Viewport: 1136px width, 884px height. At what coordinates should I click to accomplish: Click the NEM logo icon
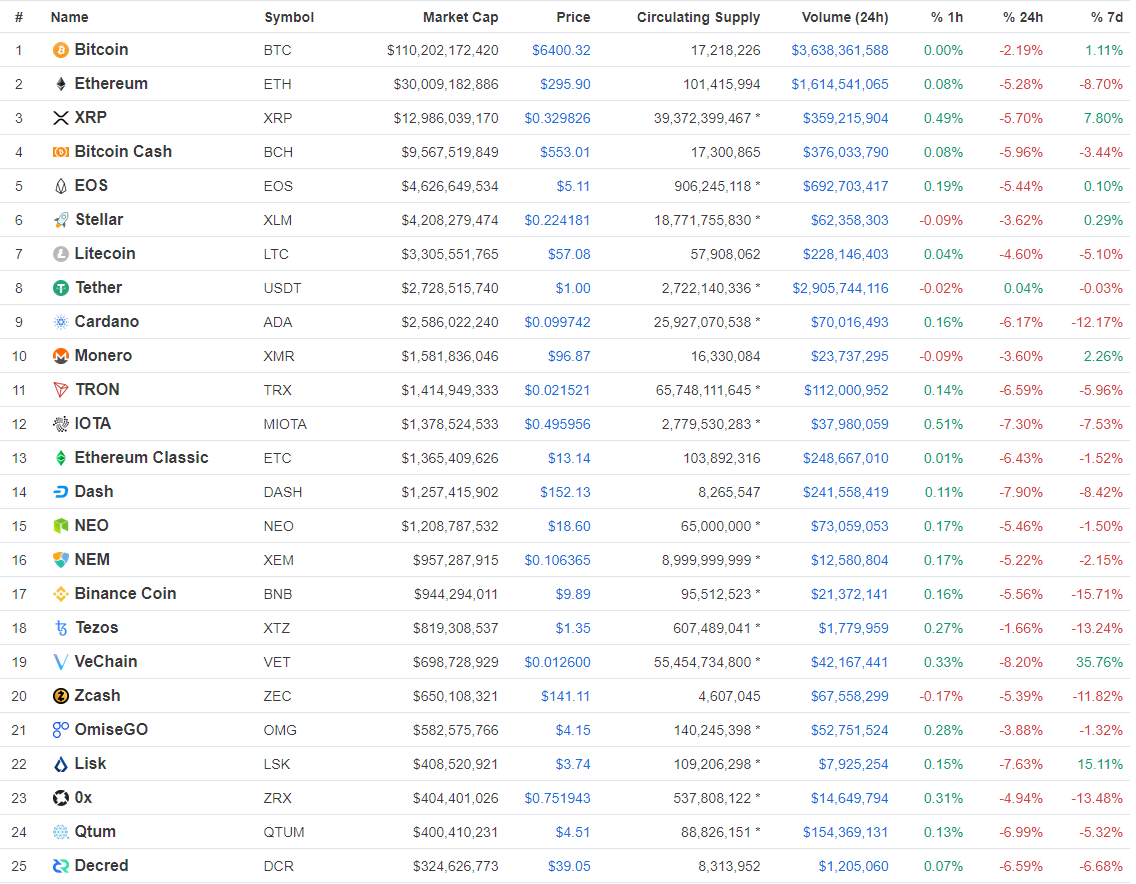(61, 560)
